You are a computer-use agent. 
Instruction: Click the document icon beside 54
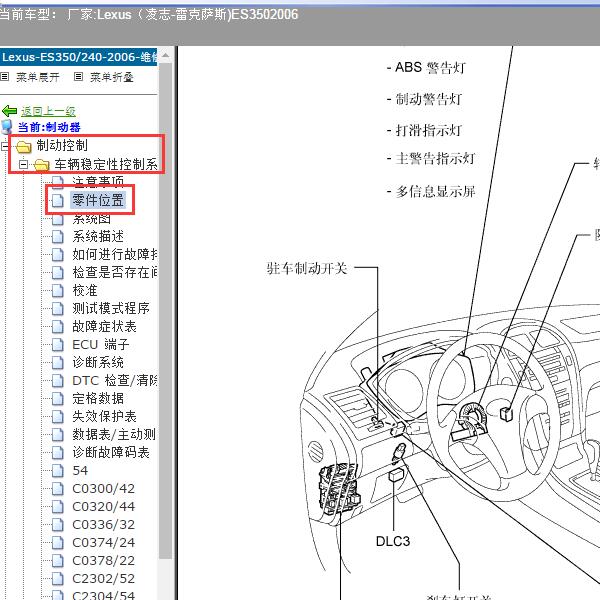pyautogui.click(x=58, y=471)
